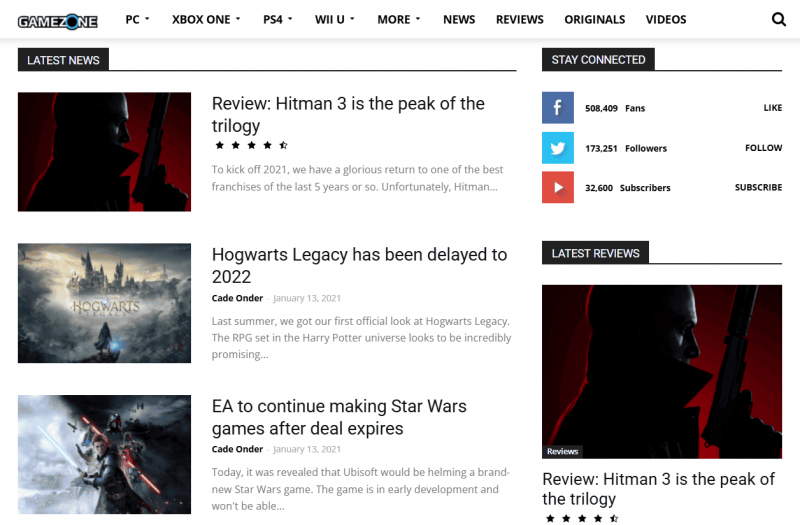Viewport: 800px width, 525px height.
Task: Expand the Xbox One dropdown menu
Action: (206, 19)
